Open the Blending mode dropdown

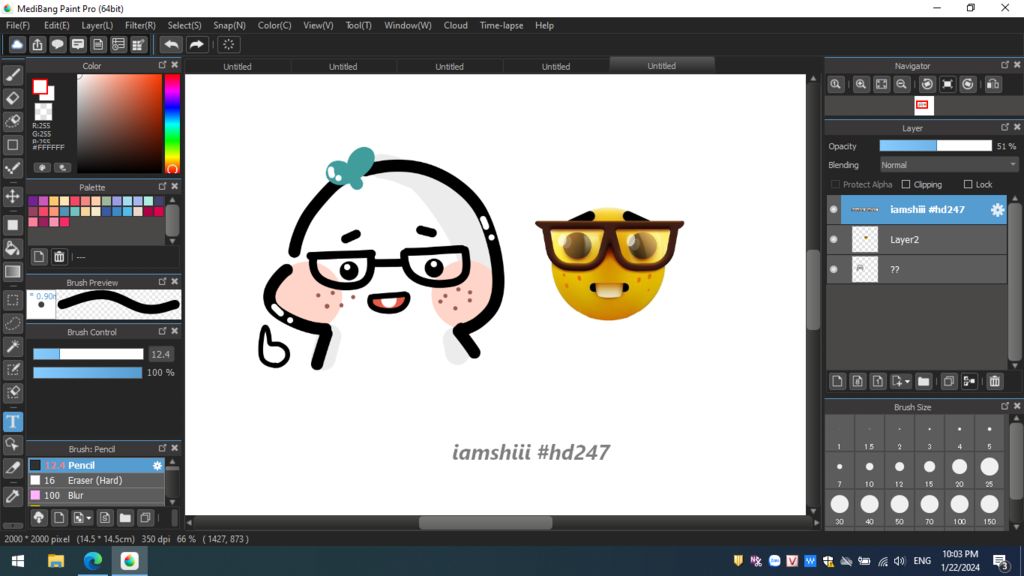tap(948, 165)
